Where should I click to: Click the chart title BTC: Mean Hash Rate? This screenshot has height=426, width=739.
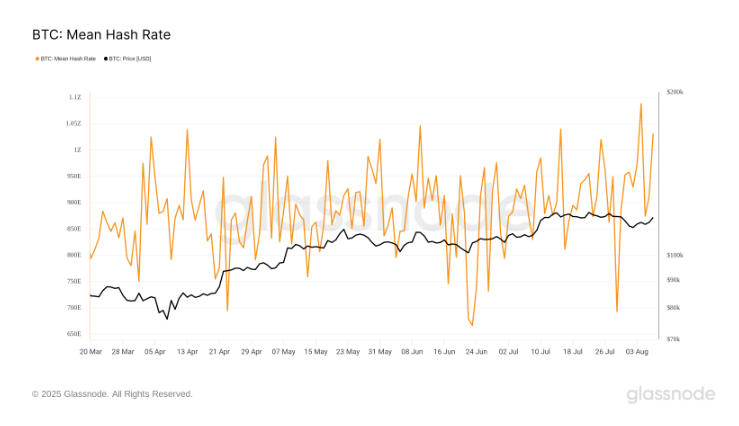(102, 35)
